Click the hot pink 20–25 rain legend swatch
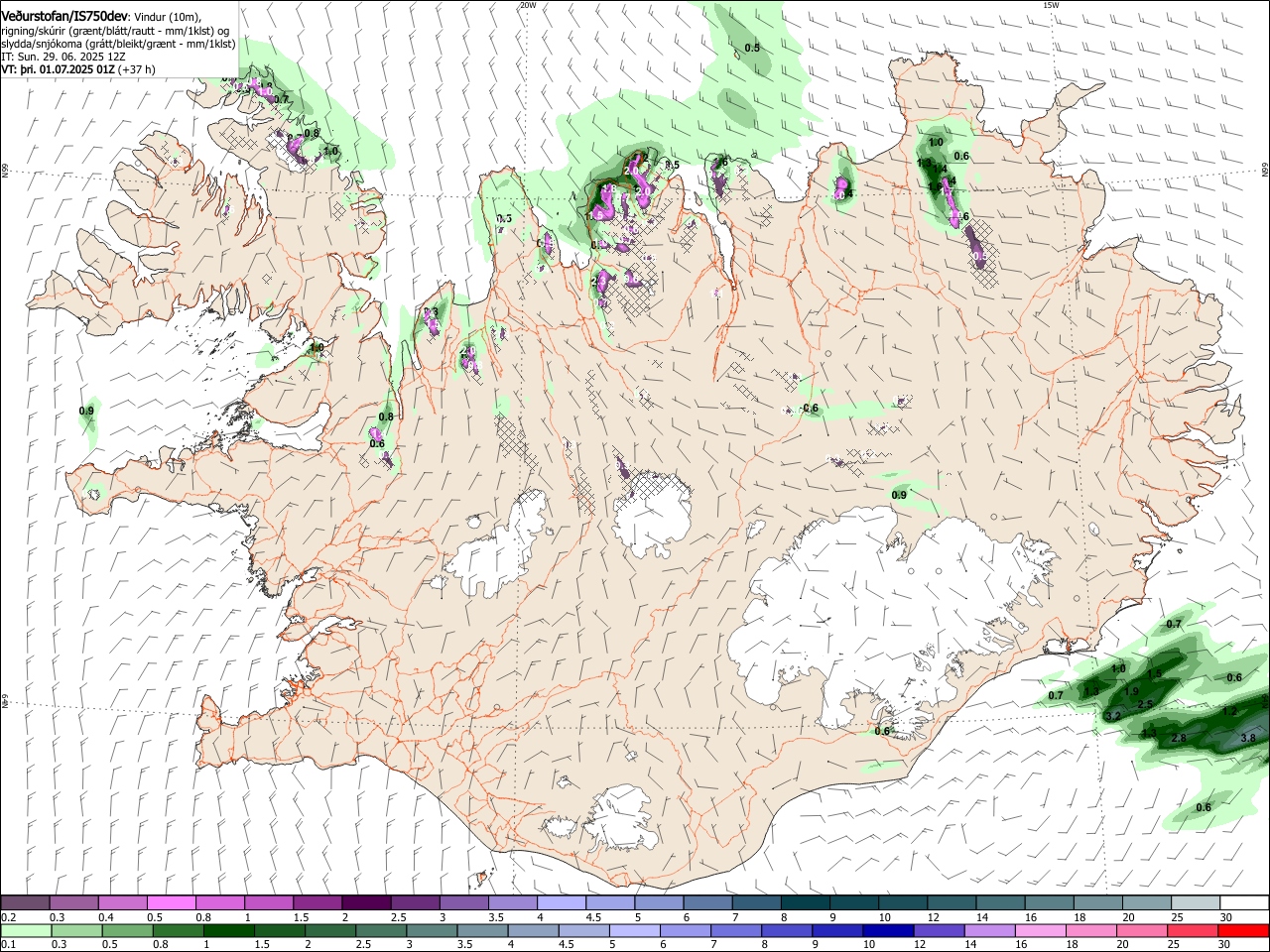 pyautogui.click(x=1142, y=930)
